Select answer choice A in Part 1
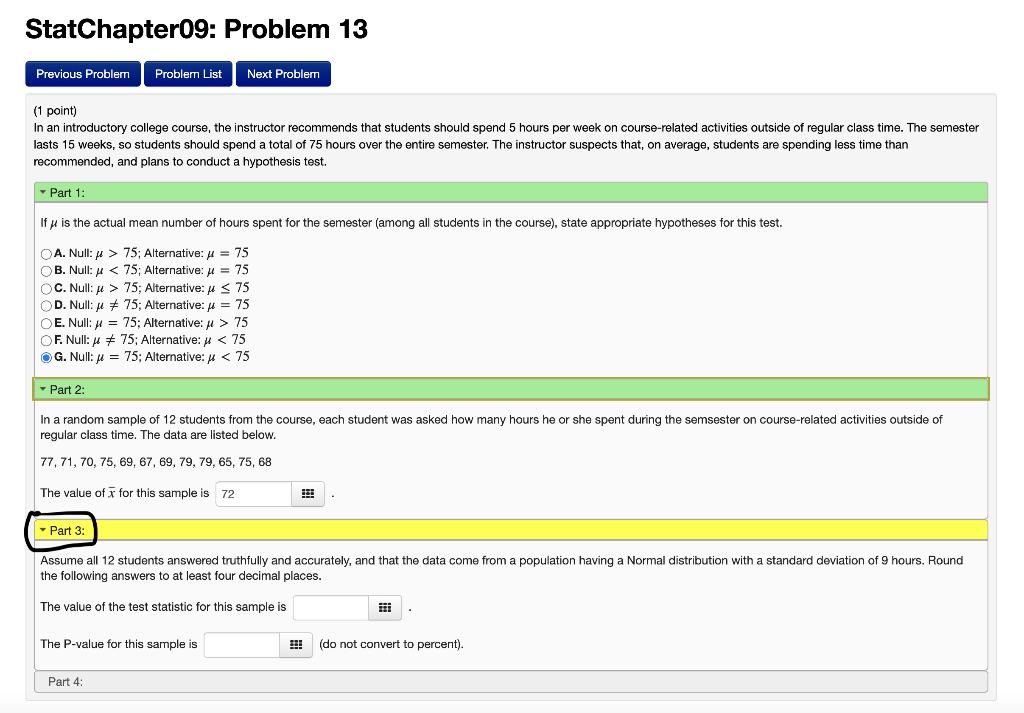 pos(45,253)
